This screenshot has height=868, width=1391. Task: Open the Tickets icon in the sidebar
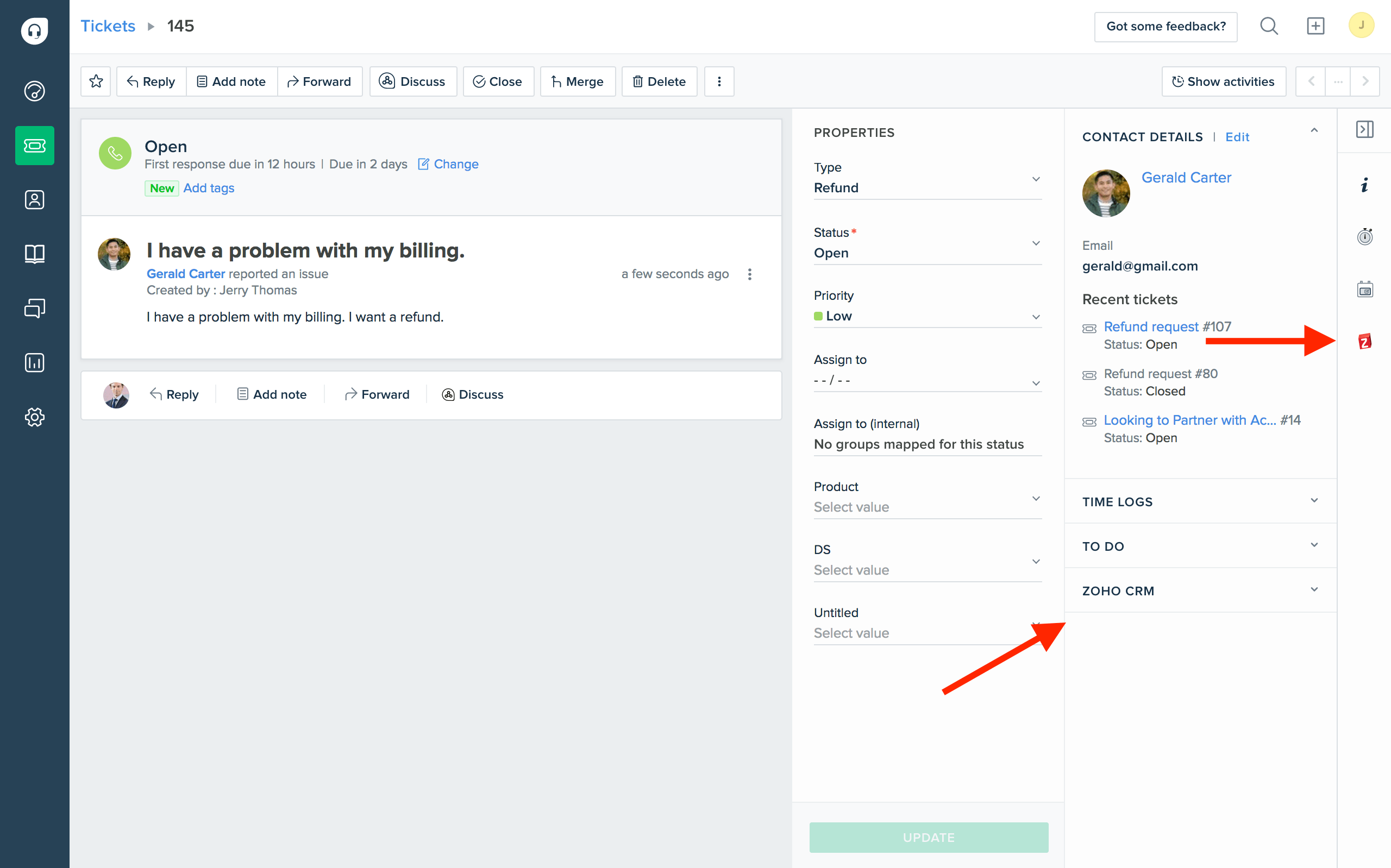(34, 146)
